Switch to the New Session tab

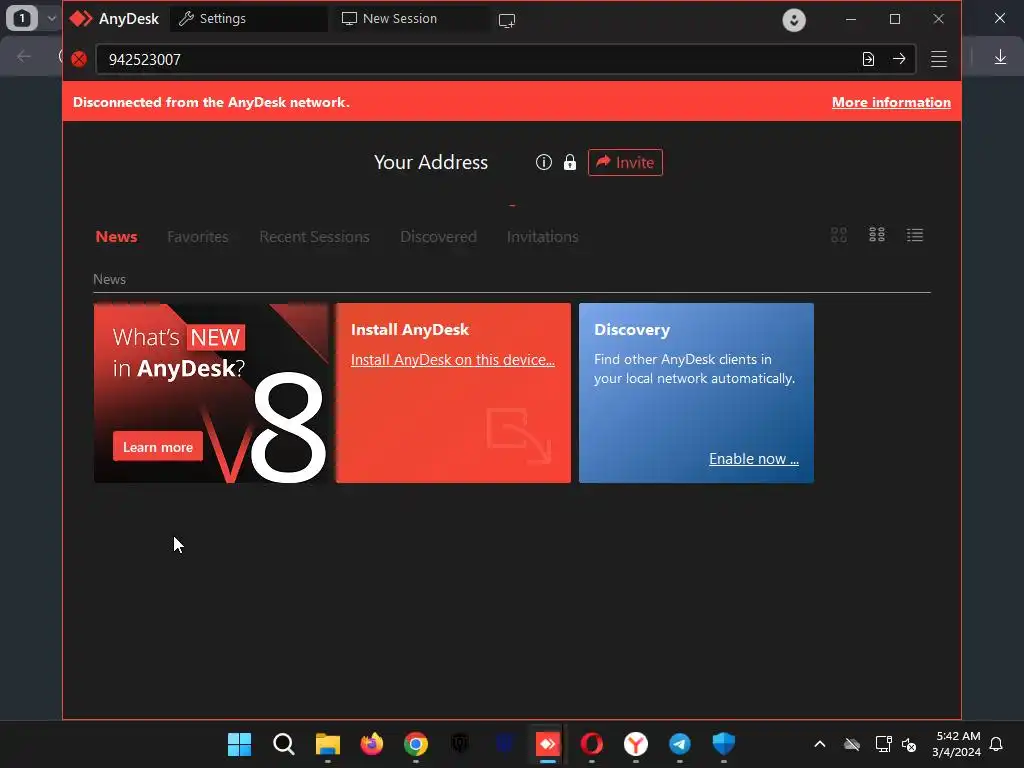click(411, 19)
